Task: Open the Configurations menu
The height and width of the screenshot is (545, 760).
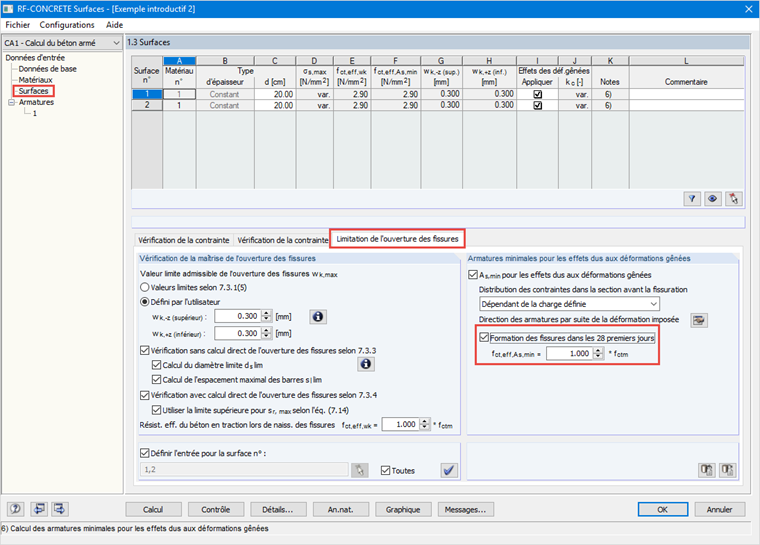Action: (67, 25)
